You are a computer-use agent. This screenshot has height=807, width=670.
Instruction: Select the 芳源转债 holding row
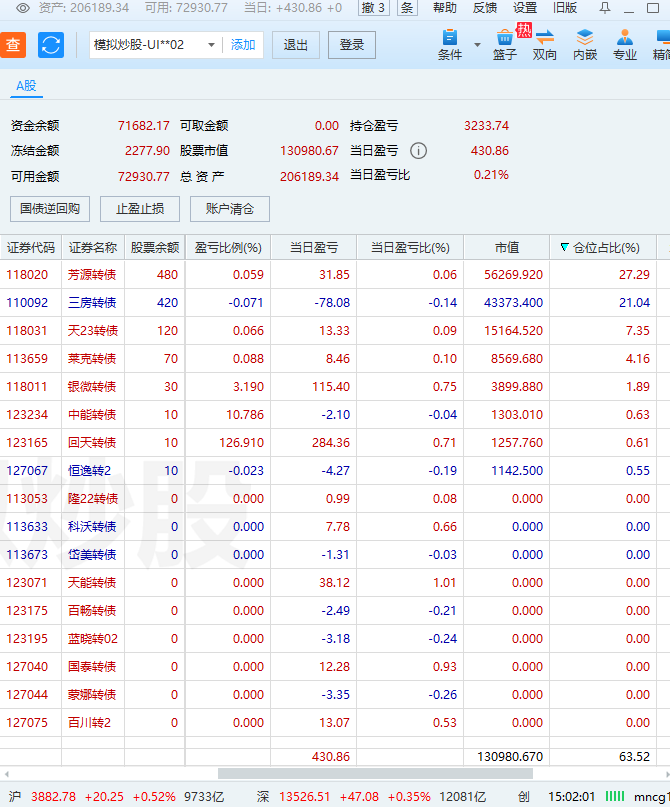[x=92, y=275]
